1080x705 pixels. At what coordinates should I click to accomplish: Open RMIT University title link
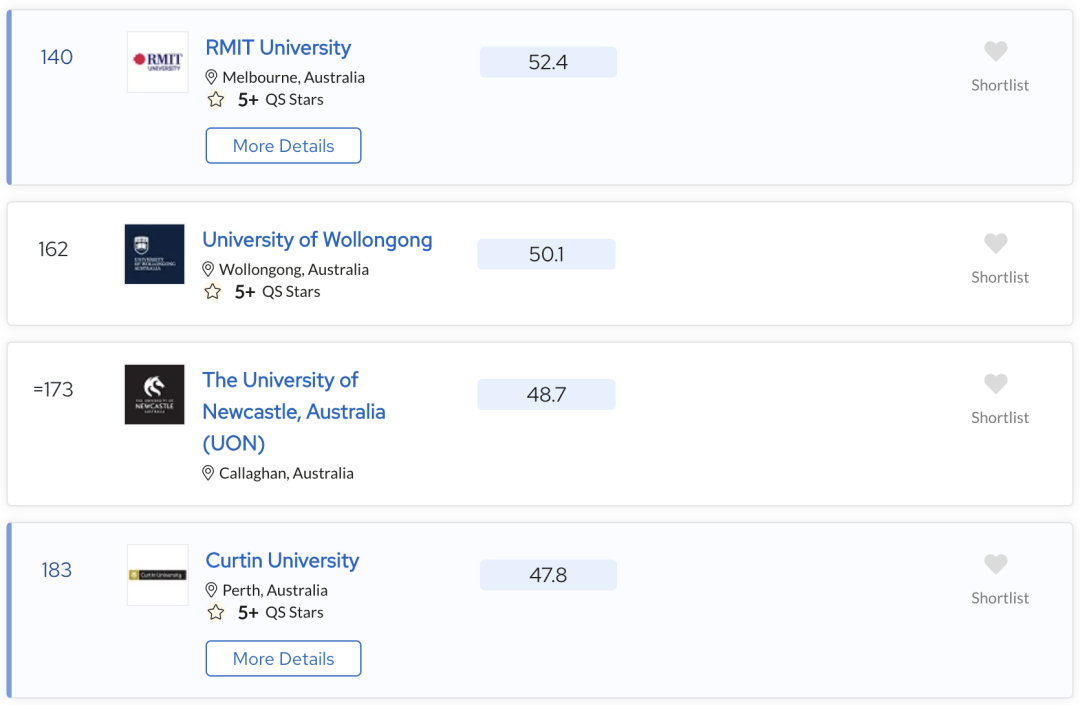(x=278, y=48)
